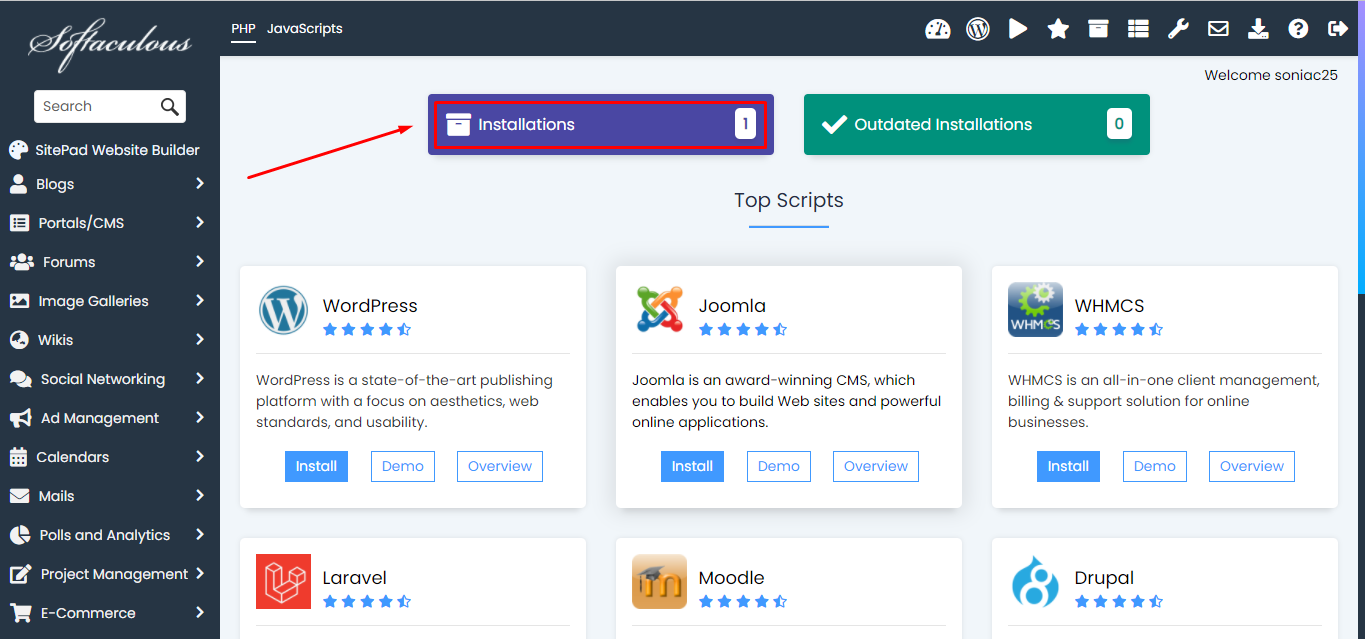Click the Joomla logo on its card
The width and height of the screenshot is (1365, 639).
pos(659,310)
